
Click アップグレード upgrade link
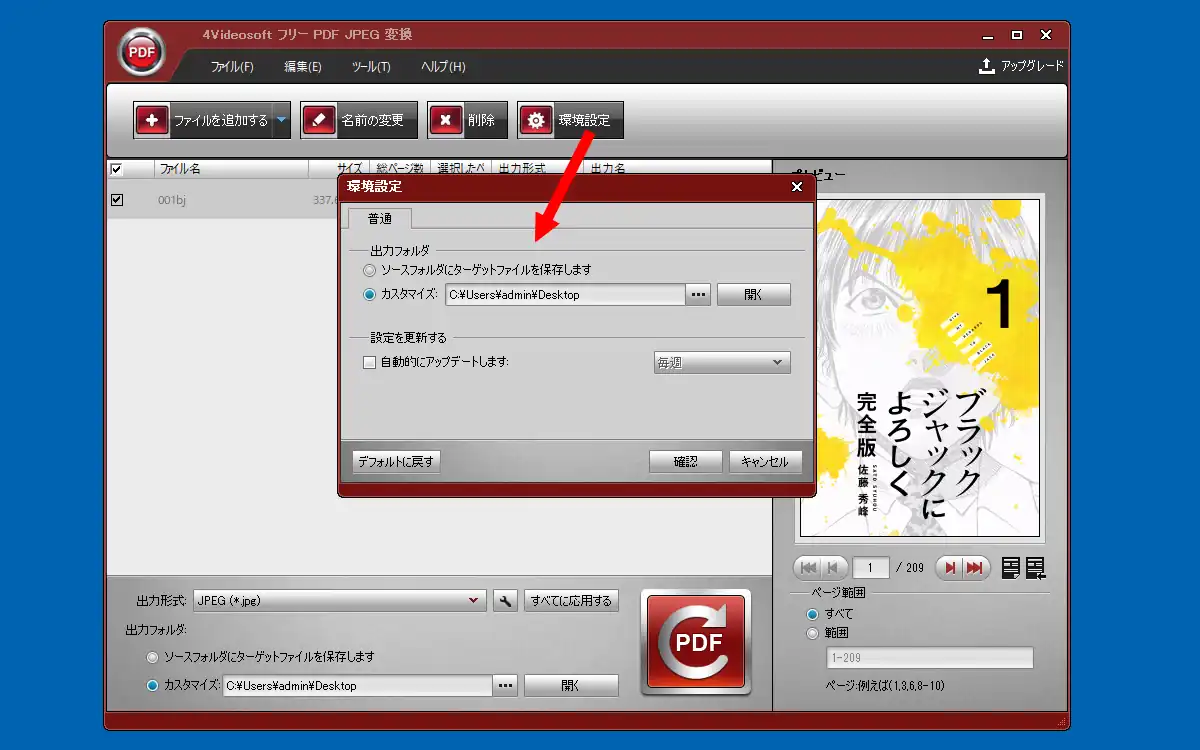coord(1033,66)
